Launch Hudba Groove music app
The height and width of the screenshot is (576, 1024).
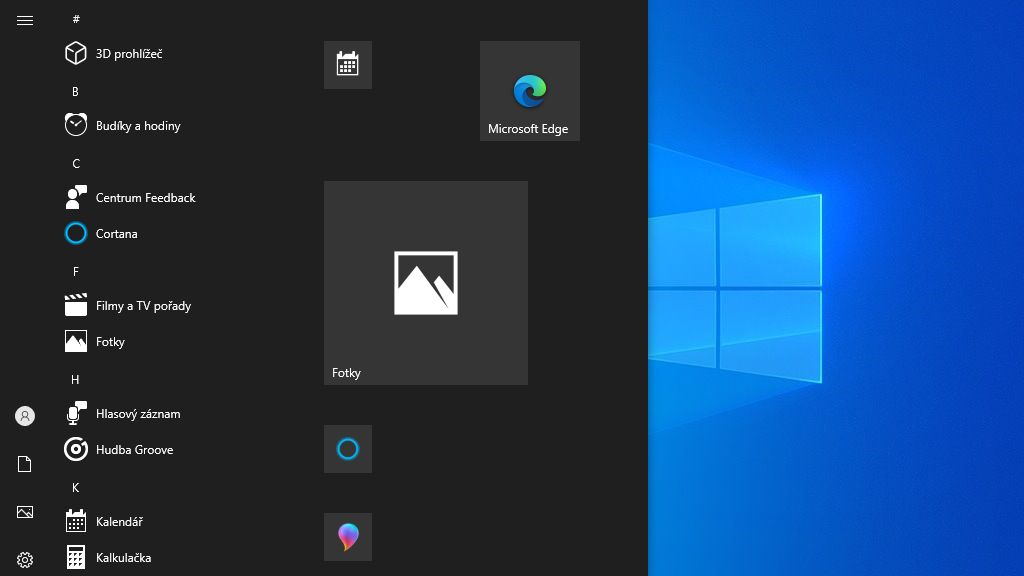[x=134, y=450]
